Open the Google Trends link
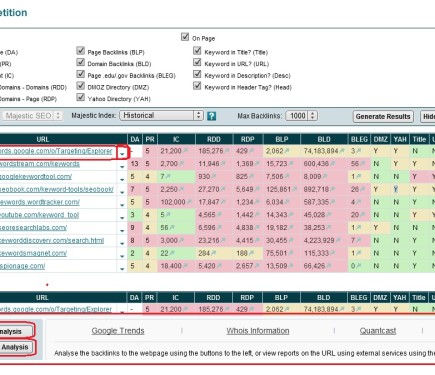 click(x=118, y=331)
